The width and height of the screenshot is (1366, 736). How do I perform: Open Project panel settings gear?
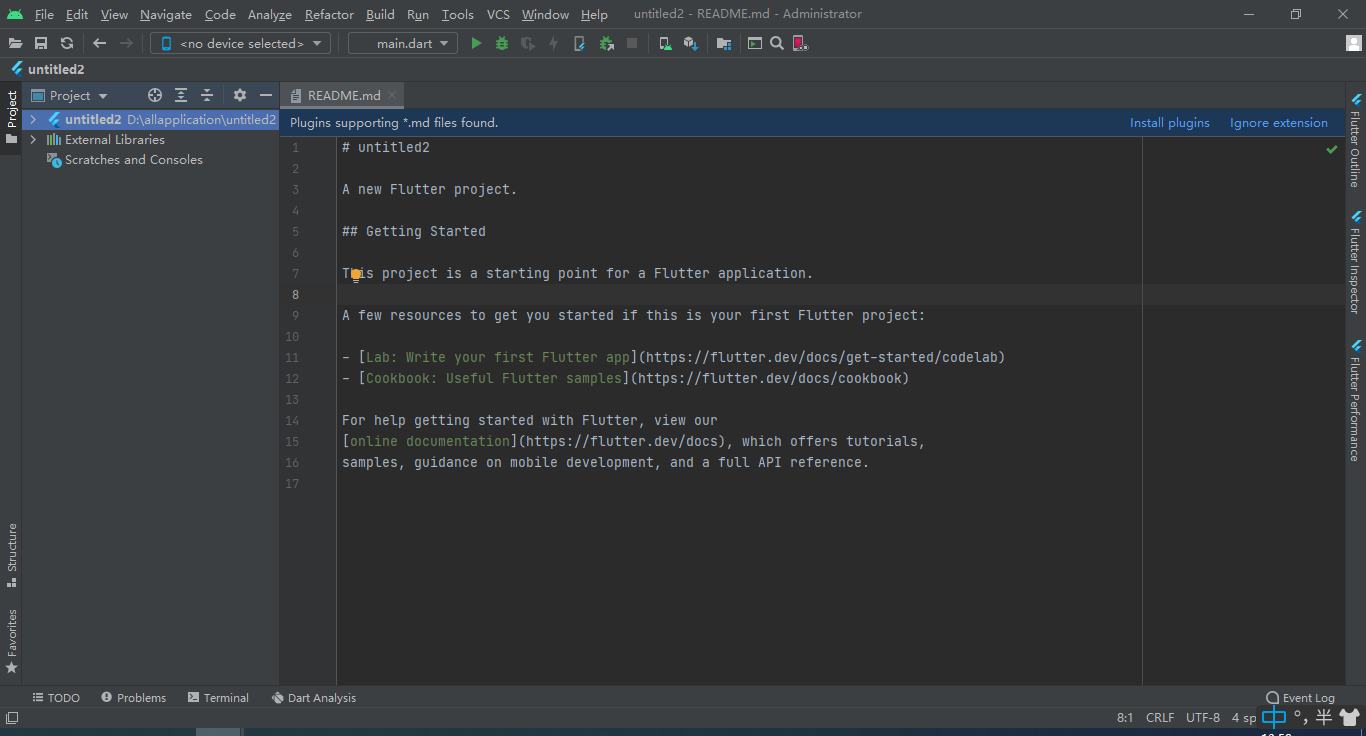click(240, 95)
